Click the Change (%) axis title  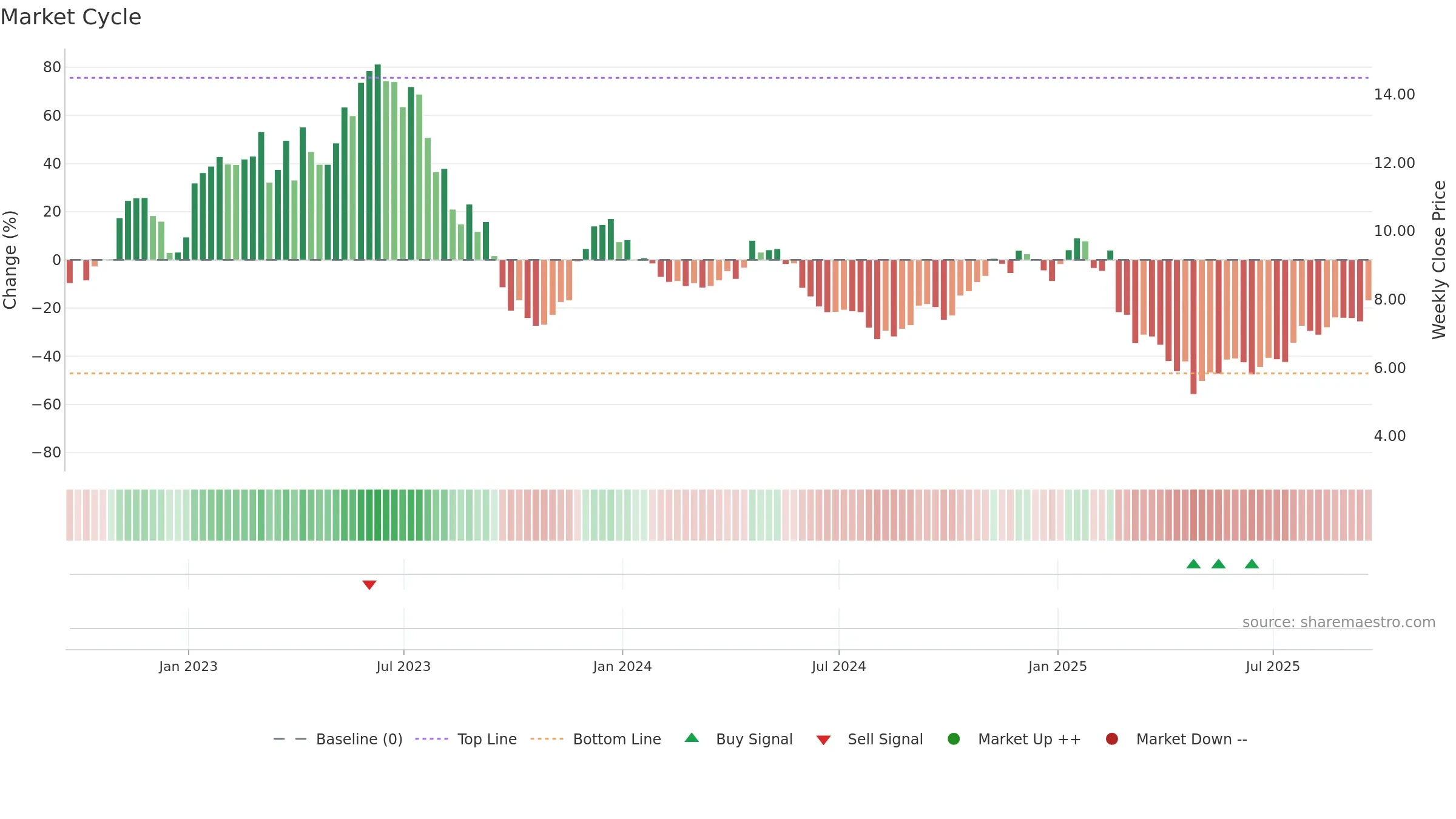(x=10, y=260)
